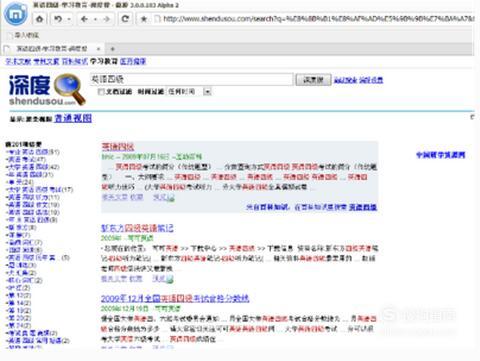Image resolution: width=480 pixels, height=361 pixels.
Task: Reload the page with the refresh icon
Action: [125, 19]
